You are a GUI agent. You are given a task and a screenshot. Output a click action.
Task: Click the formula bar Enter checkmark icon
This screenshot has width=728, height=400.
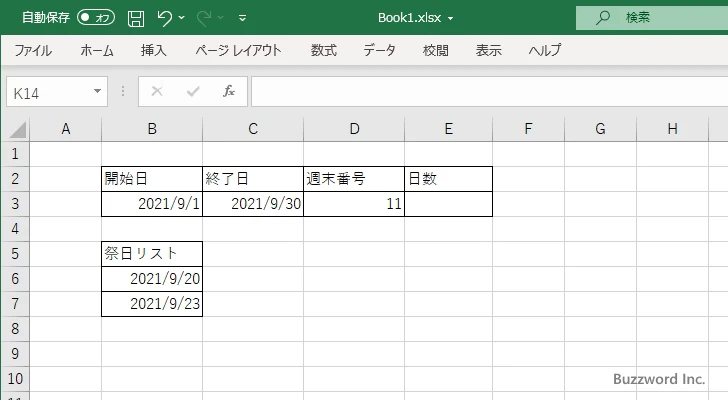193,91
